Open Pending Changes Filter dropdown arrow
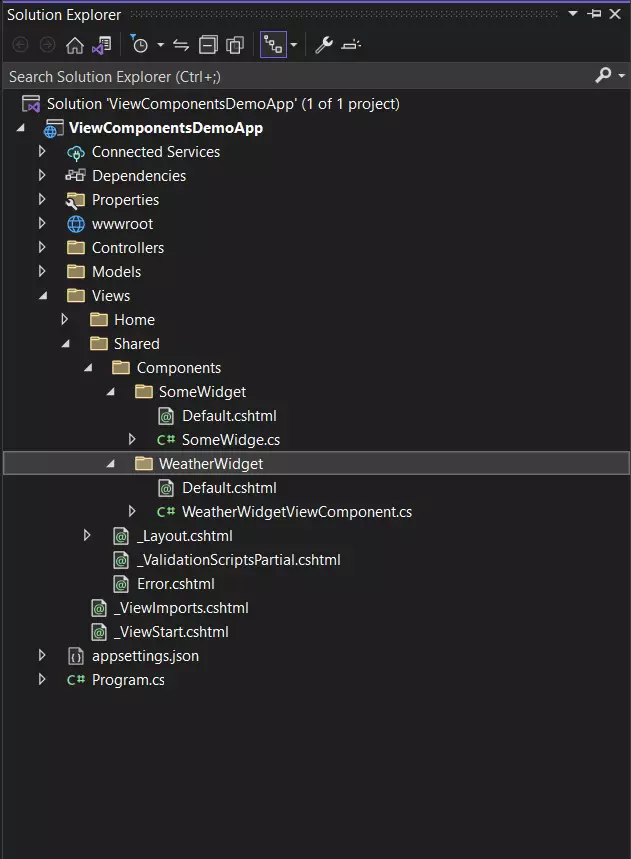This screenshot has height=859, width=631. tap(160, 45)
